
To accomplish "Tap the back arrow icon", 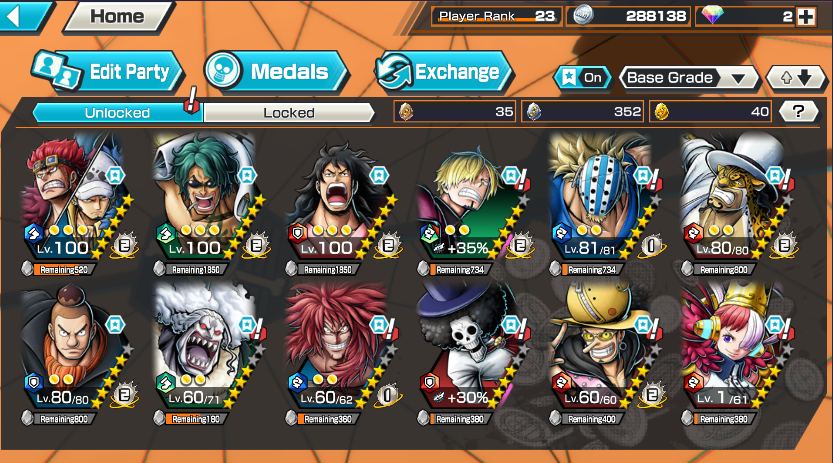I will click(x=15, y=16).
